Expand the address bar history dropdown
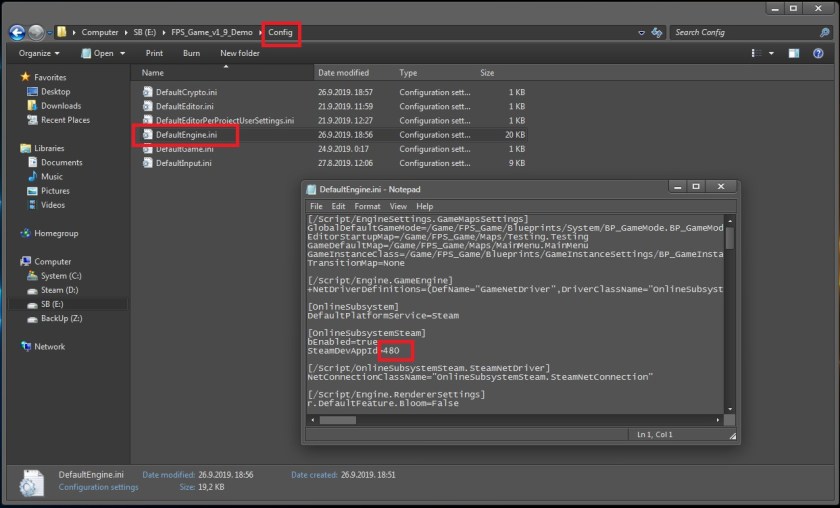The width and height of the screenshot is (840, 508). coord(640,32)
